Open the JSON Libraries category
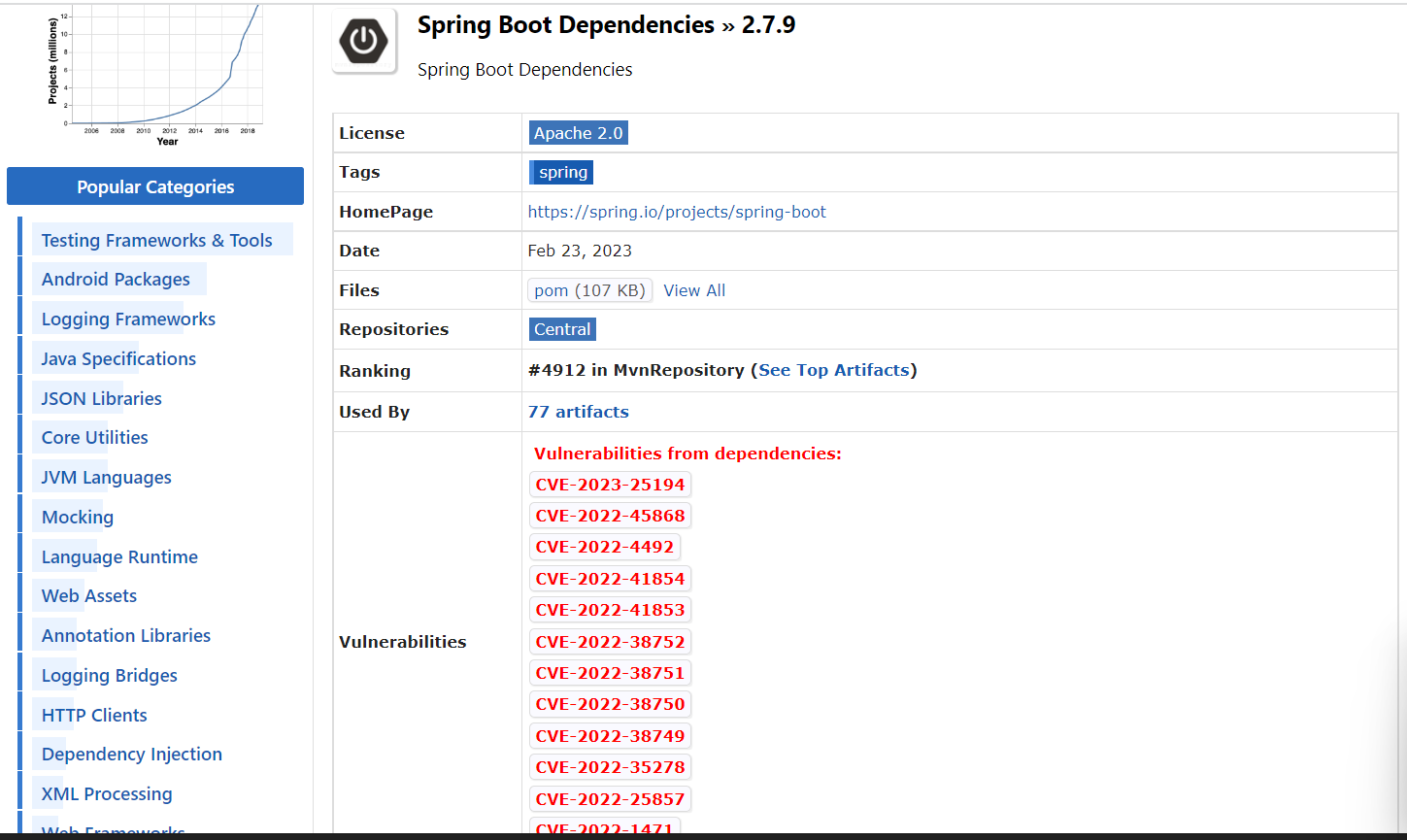1407x840 pixels. [100, 398]
